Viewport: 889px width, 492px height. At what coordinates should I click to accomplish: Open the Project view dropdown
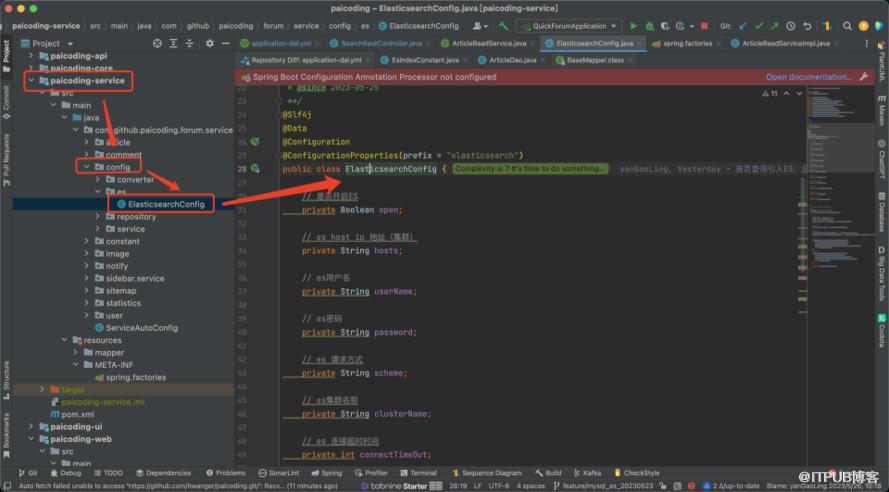68,44
